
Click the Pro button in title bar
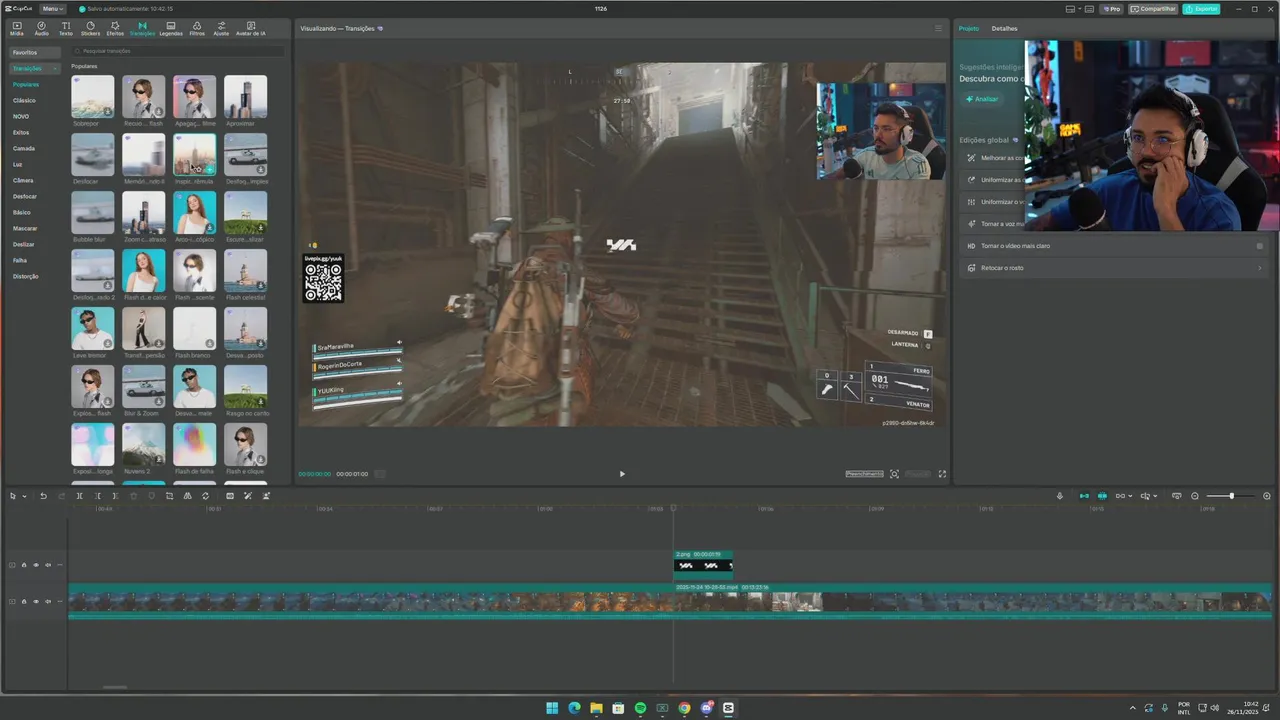click(1111, 9)
